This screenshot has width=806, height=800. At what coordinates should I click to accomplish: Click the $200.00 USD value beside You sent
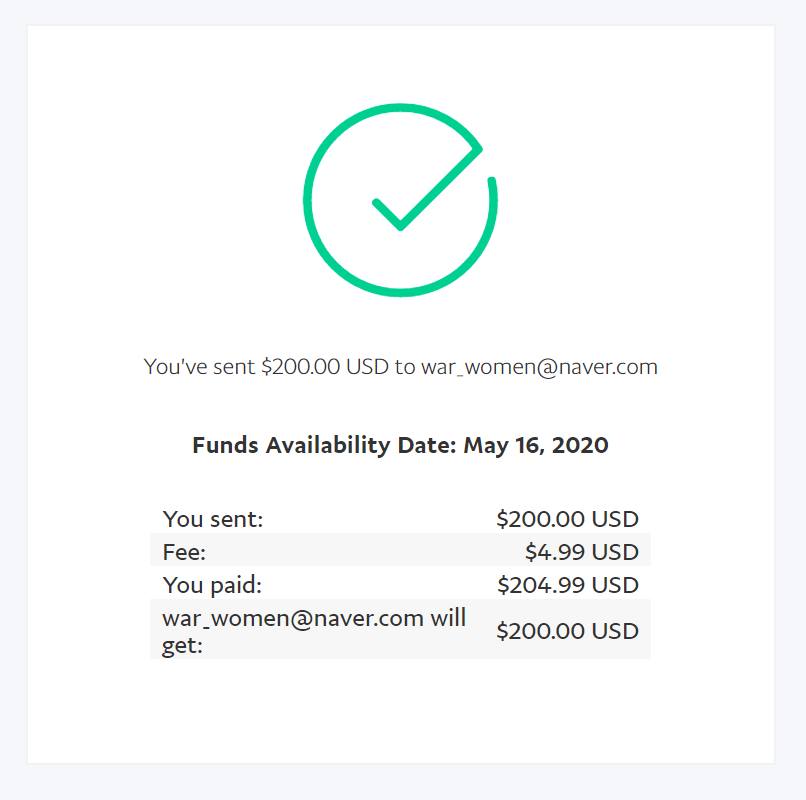click(x=567, y=519)
